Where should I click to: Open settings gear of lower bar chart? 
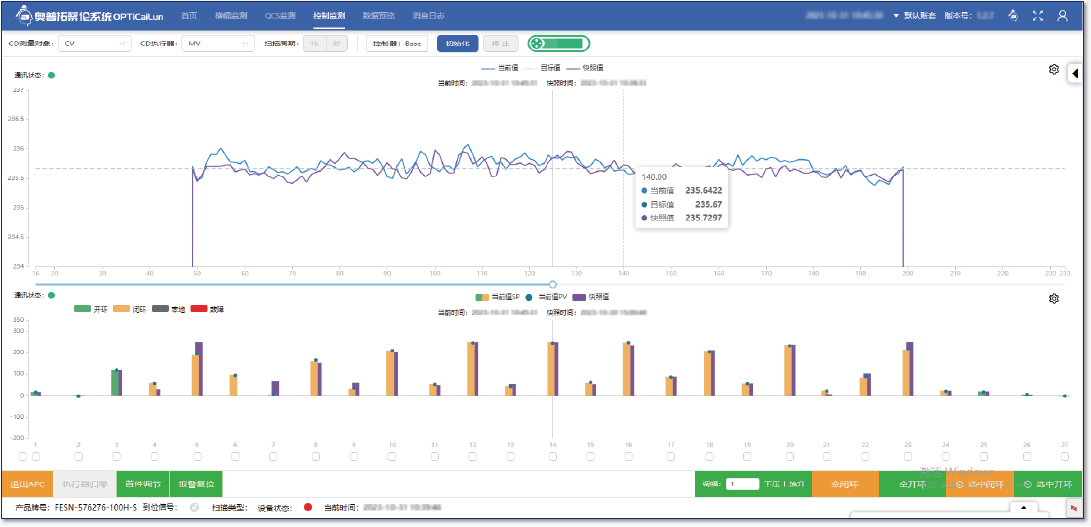[1053, 298]
